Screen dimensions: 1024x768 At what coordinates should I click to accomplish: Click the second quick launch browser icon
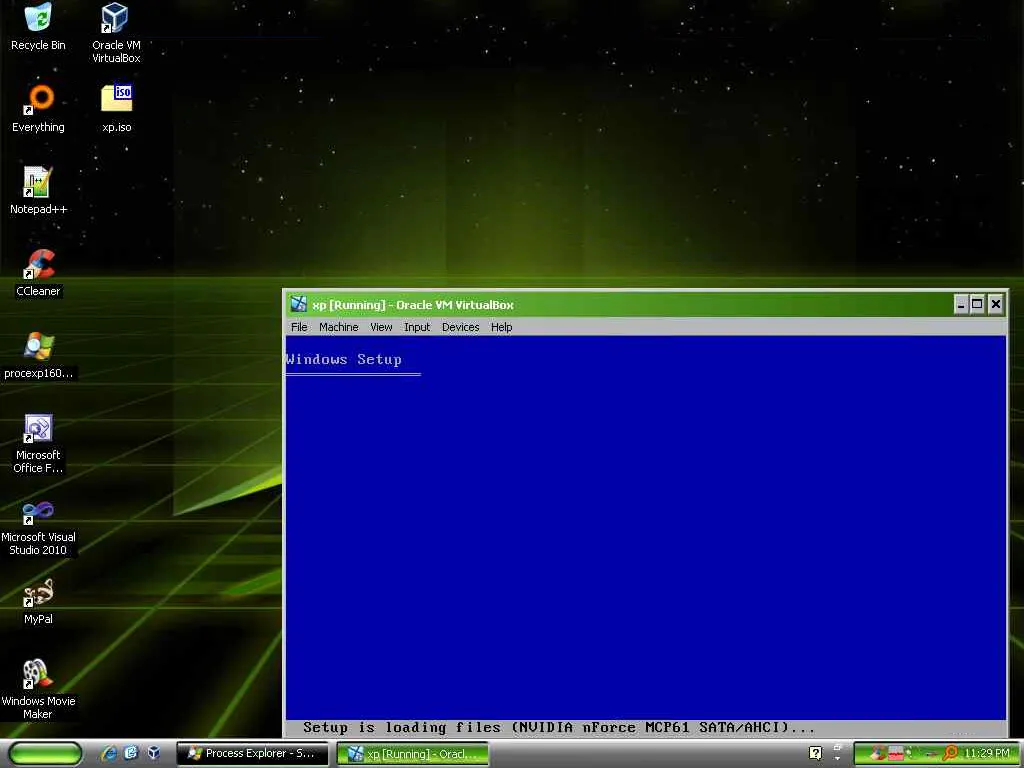[131, 753]
